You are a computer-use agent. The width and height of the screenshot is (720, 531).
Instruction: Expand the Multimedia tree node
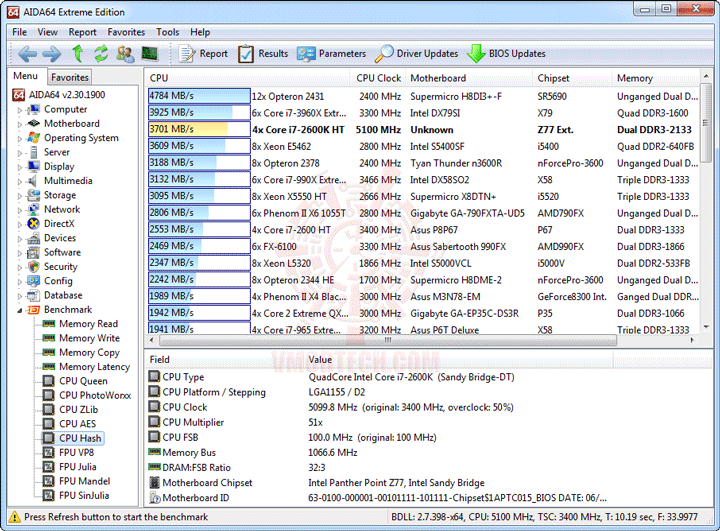point(20,181)
